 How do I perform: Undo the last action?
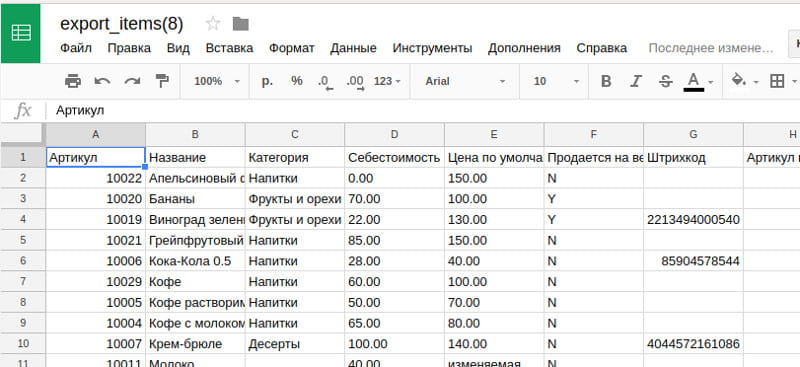pyautogui.click(x=103, y=81)
